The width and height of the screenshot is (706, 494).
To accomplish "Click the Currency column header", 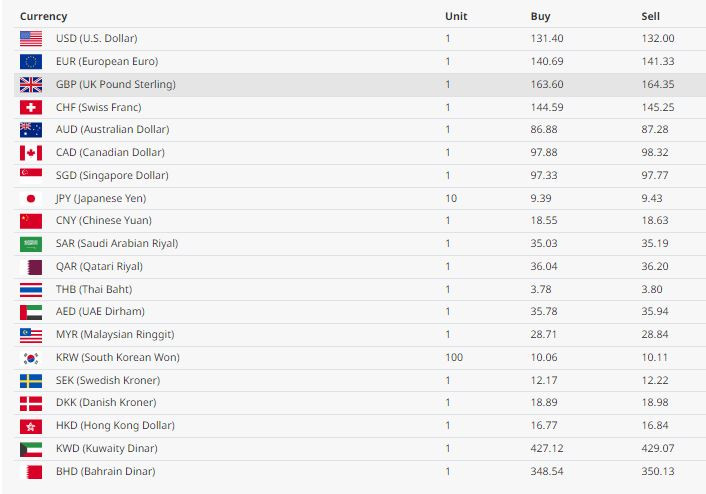I will point(44,16).
